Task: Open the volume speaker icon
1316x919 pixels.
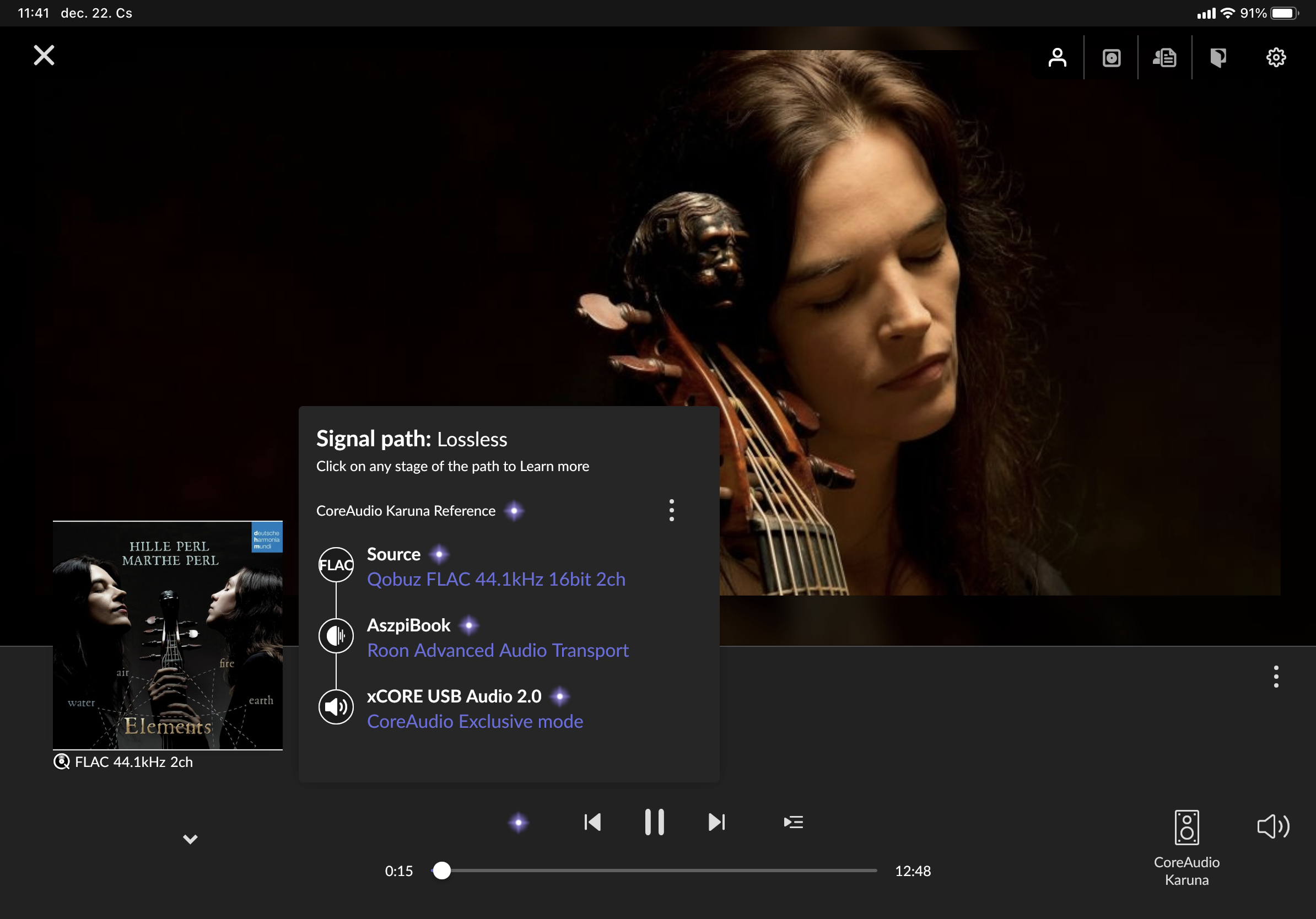Action: [x=1272, y=826]
